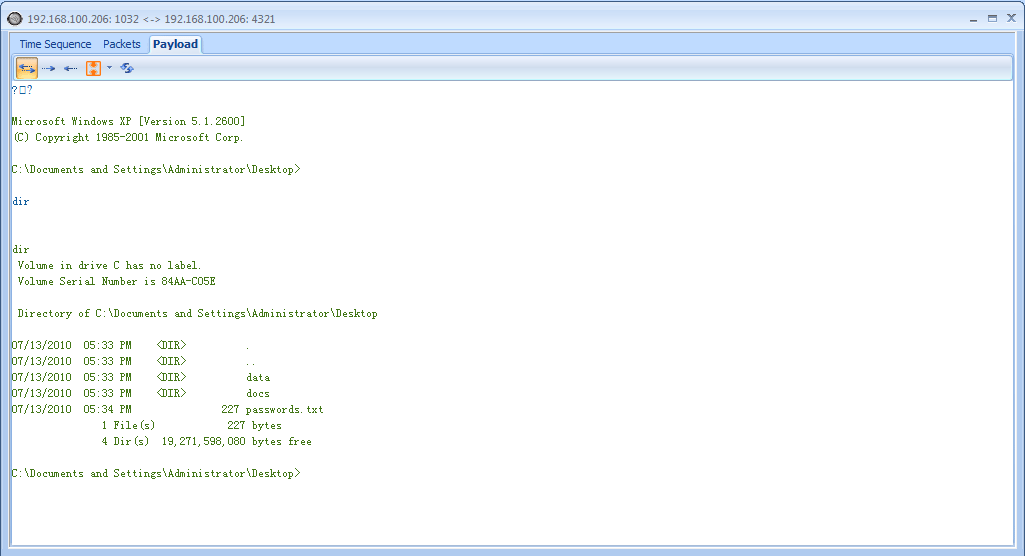Image resolution: width=1025 pixels, height=556 pixels.
Task: Show bidirectional payload data
Action: (27, 68)
